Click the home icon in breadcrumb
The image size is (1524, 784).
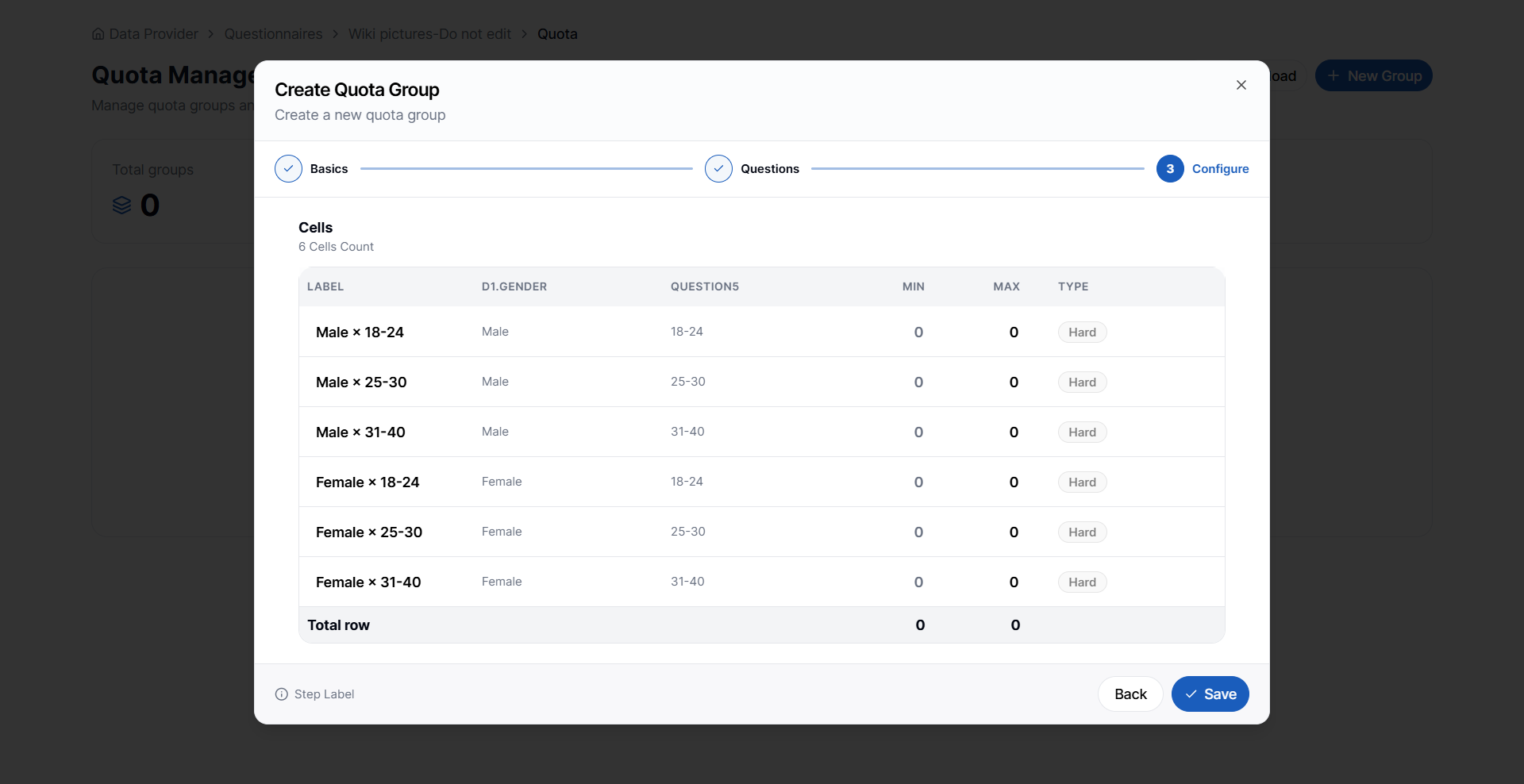coord(98,34)
